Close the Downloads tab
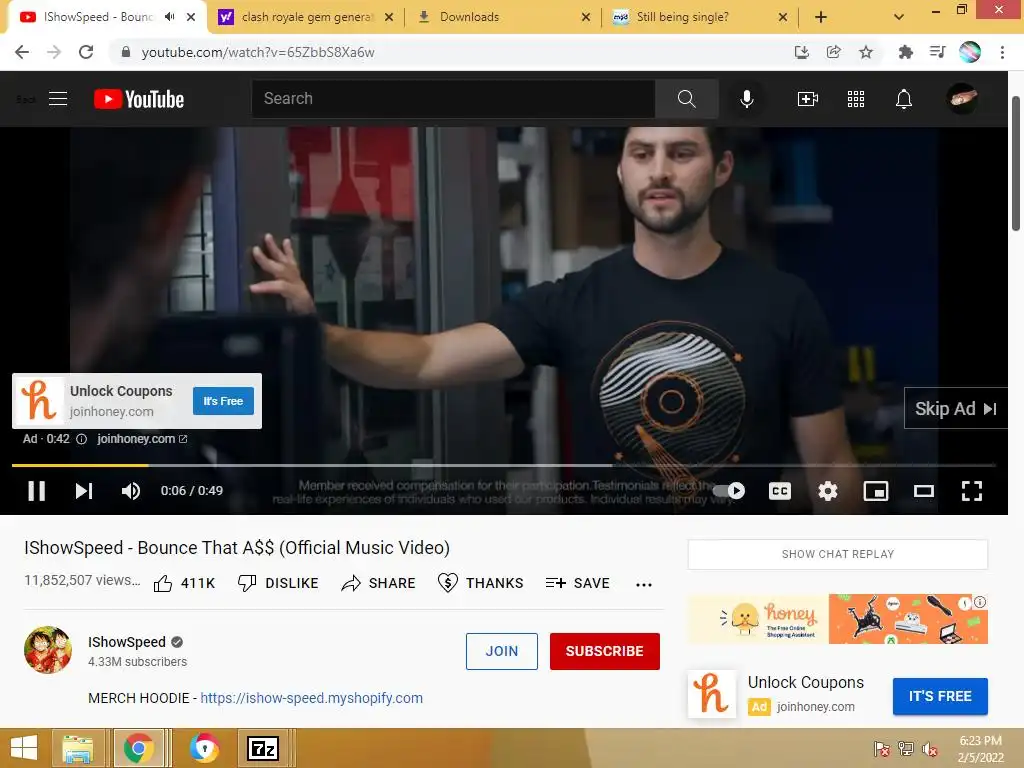 (586, 17)
